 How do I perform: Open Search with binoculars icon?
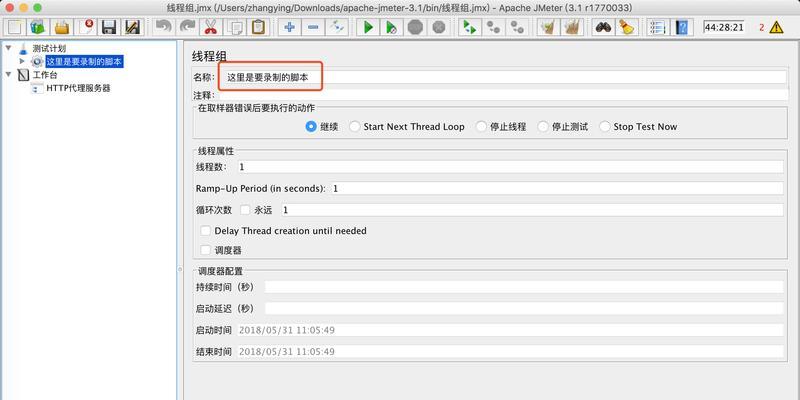point(603,27)
